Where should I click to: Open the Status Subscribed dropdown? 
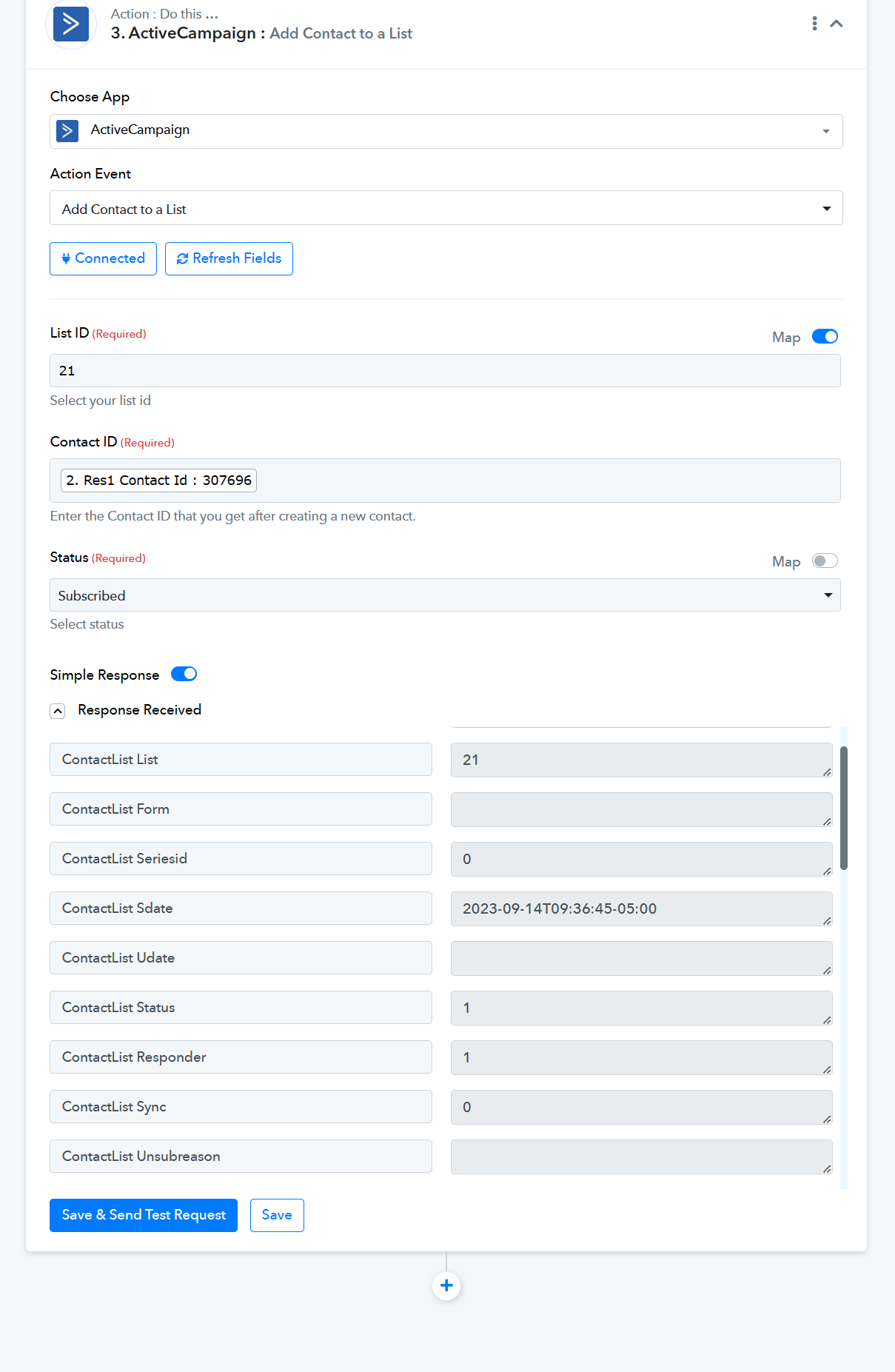(x=445, y=595)
